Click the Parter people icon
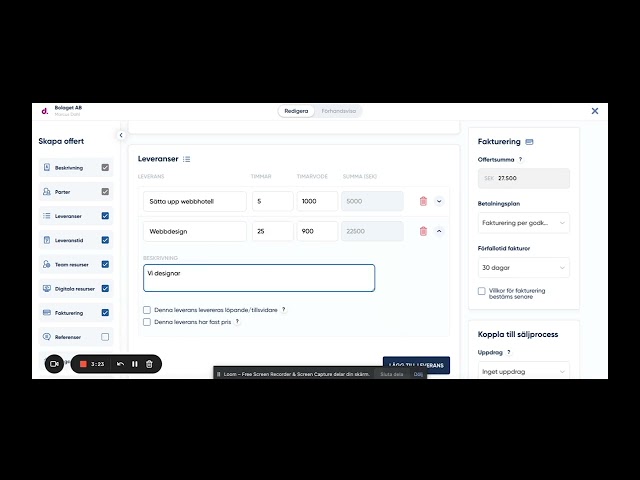640x480 pixels. click(x=47, y=191)
